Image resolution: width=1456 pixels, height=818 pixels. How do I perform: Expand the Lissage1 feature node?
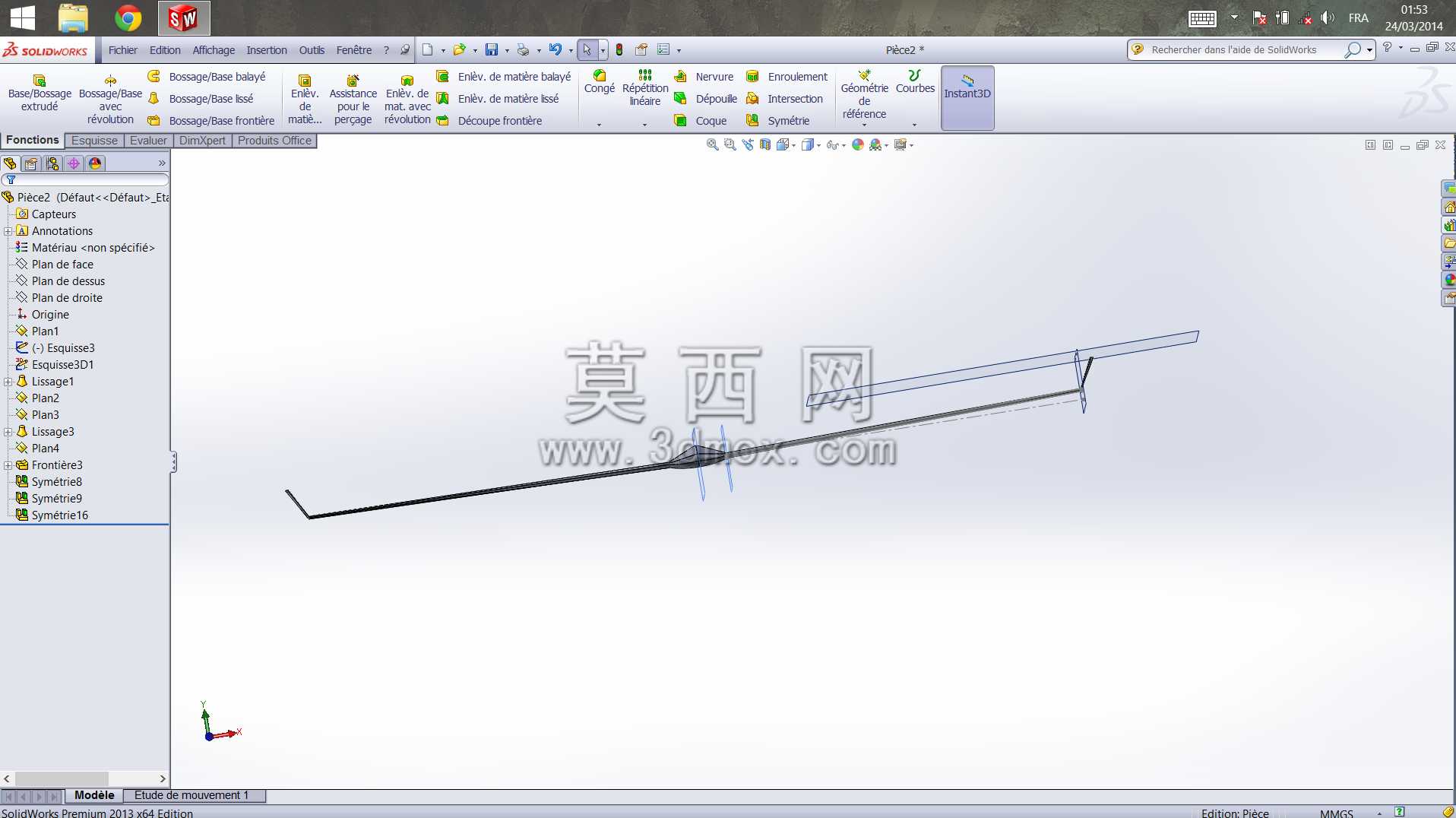click(x=8, y=382)
